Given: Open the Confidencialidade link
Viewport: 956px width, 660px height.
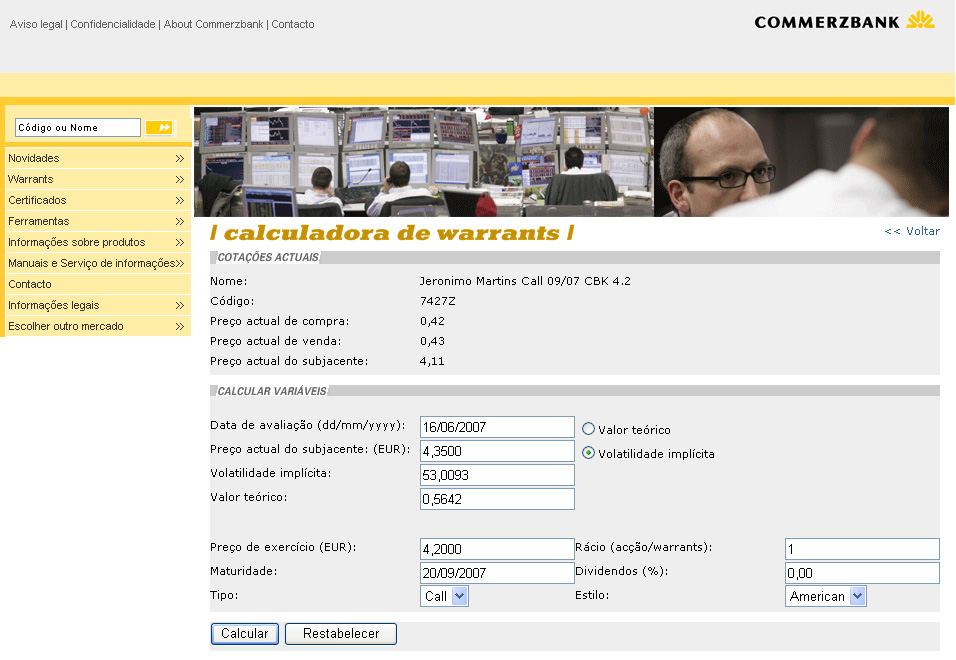Looking at the screenshot, I should click(x=113, y=24).
